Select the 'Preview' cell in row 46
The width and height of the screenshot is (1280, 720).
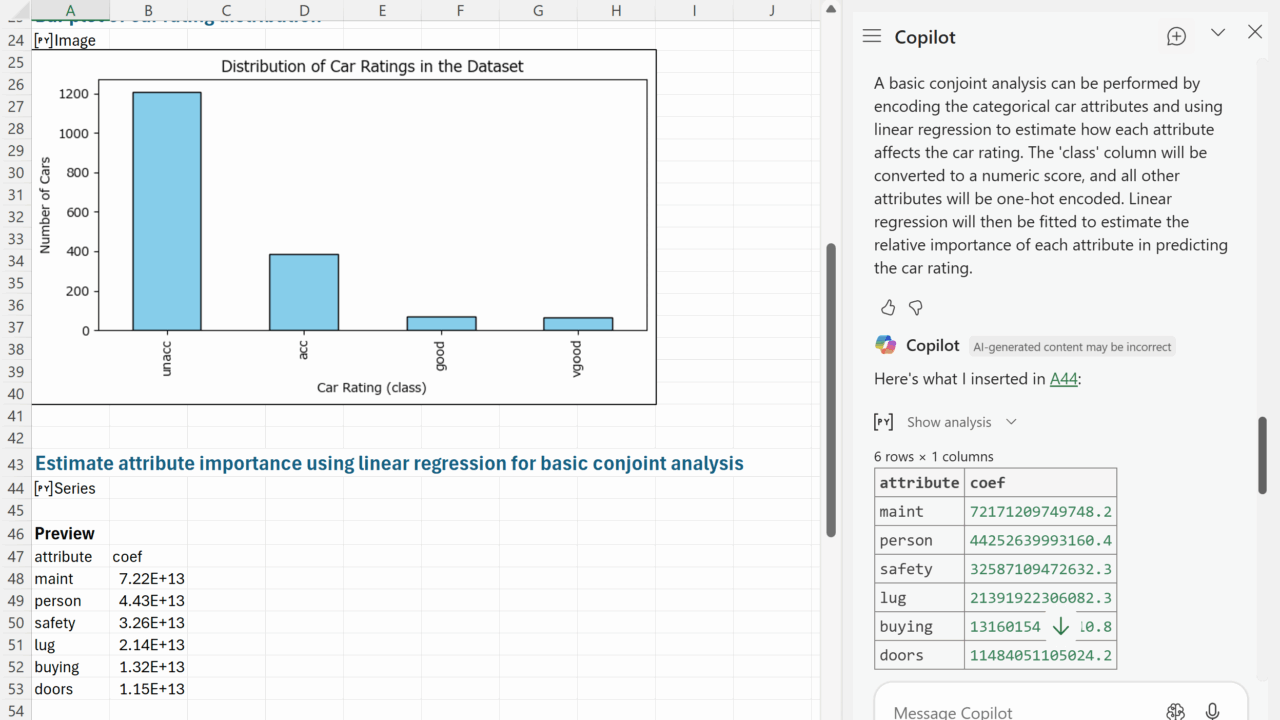(70, 534)
